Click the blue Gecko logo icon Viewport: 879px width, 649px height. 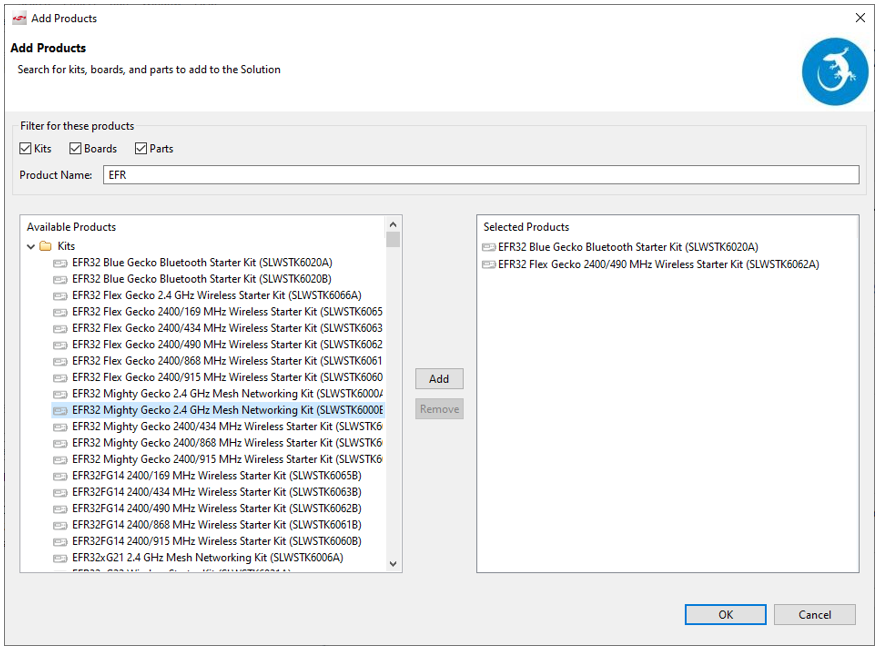(x=835, y=71)
